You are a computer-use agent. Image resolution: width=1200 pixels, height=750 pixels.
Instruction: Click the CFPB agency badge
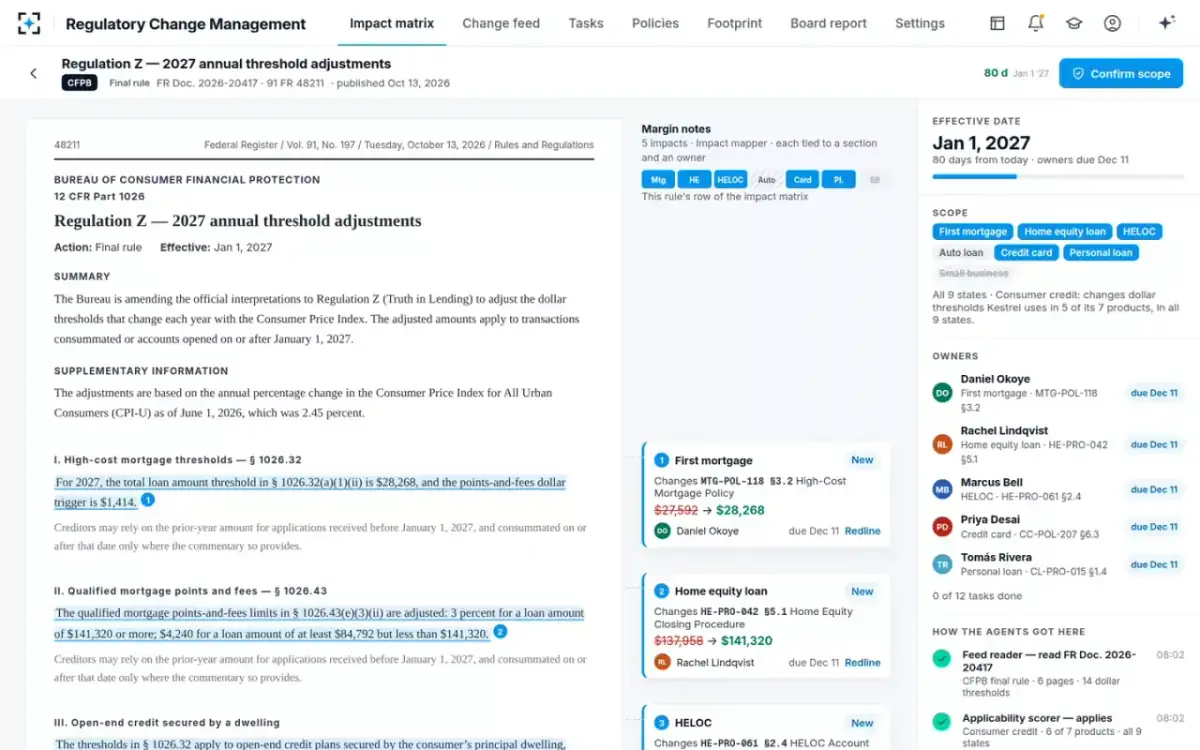(80, 83)
